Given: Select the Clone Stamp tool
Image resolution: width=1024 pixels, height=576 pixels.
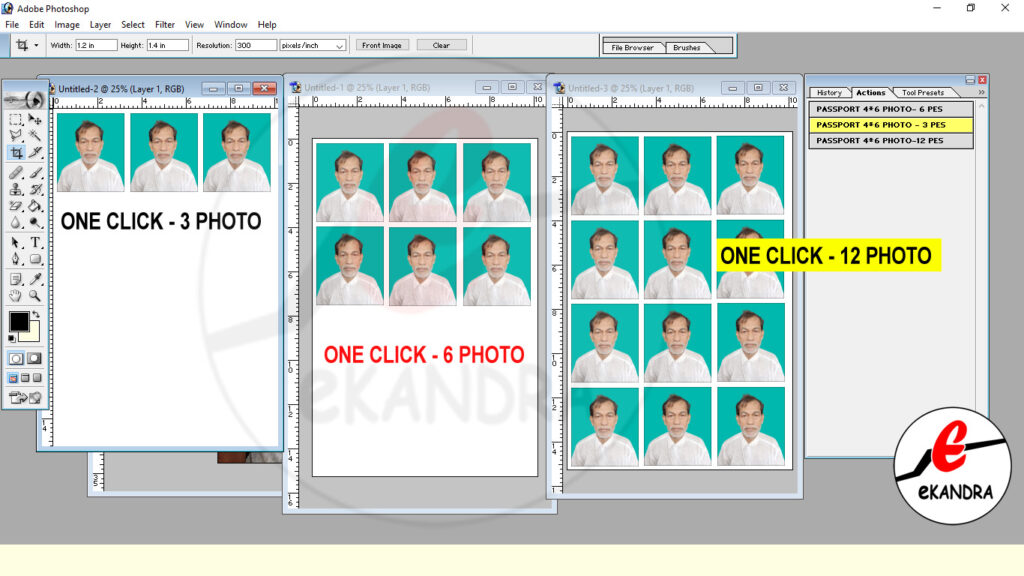Looking at the screenshot, I should (16, 189).
